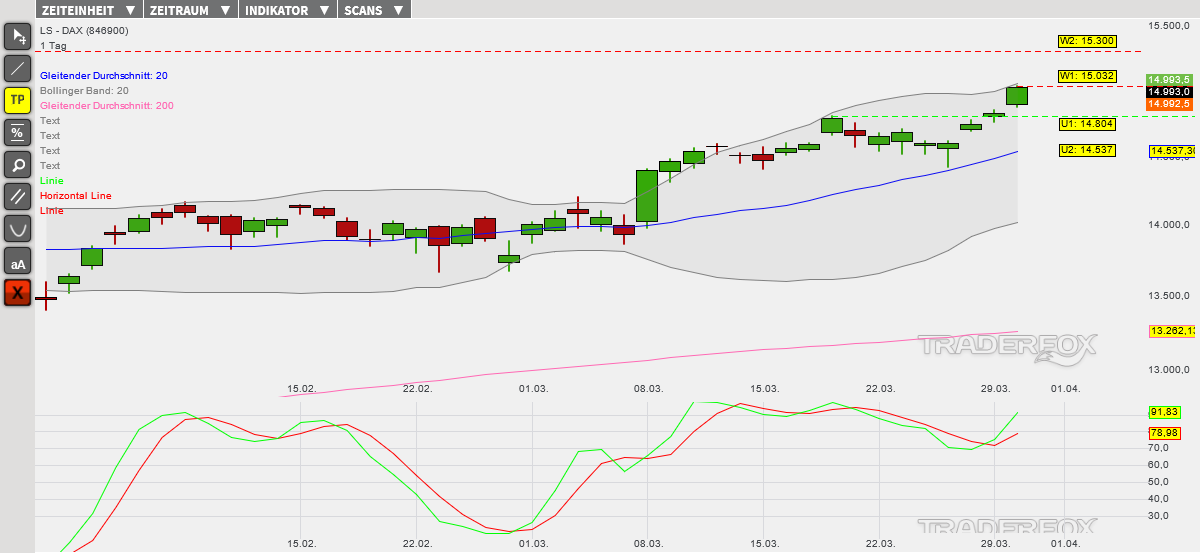Viewport: 1200px width, 554px height.
Task: Click the red X delete tool
Action: tap(18, 293)
